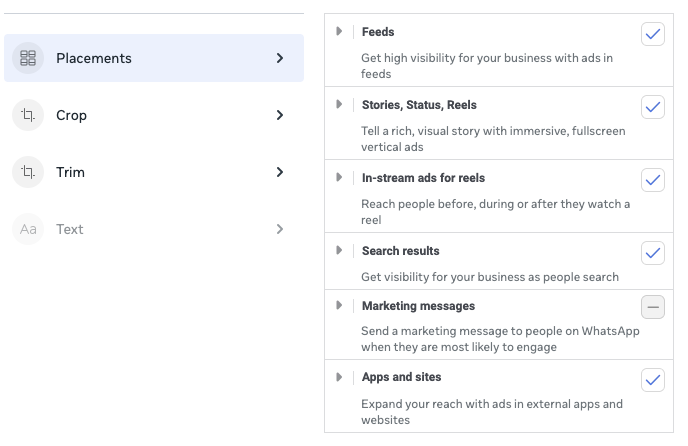Expand the Apps and sites triangle
Image resolution: width=688 pixels, height=446 pixels.
[x=340, y=377]
